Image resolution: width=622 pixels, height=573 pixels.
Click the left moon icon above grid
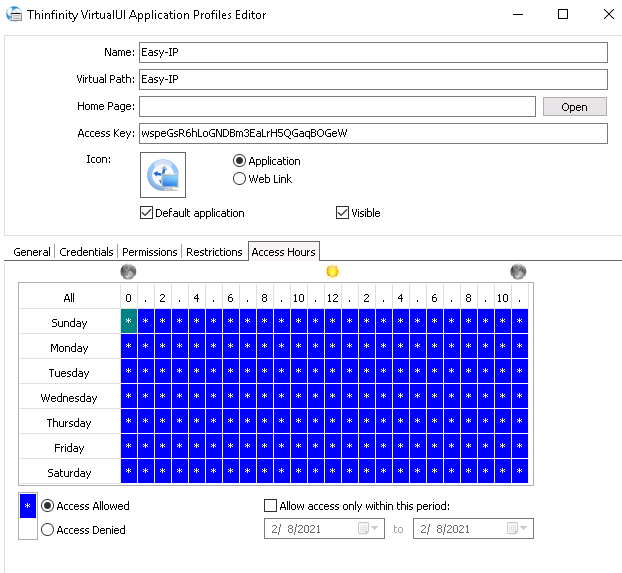click(128, 272)
